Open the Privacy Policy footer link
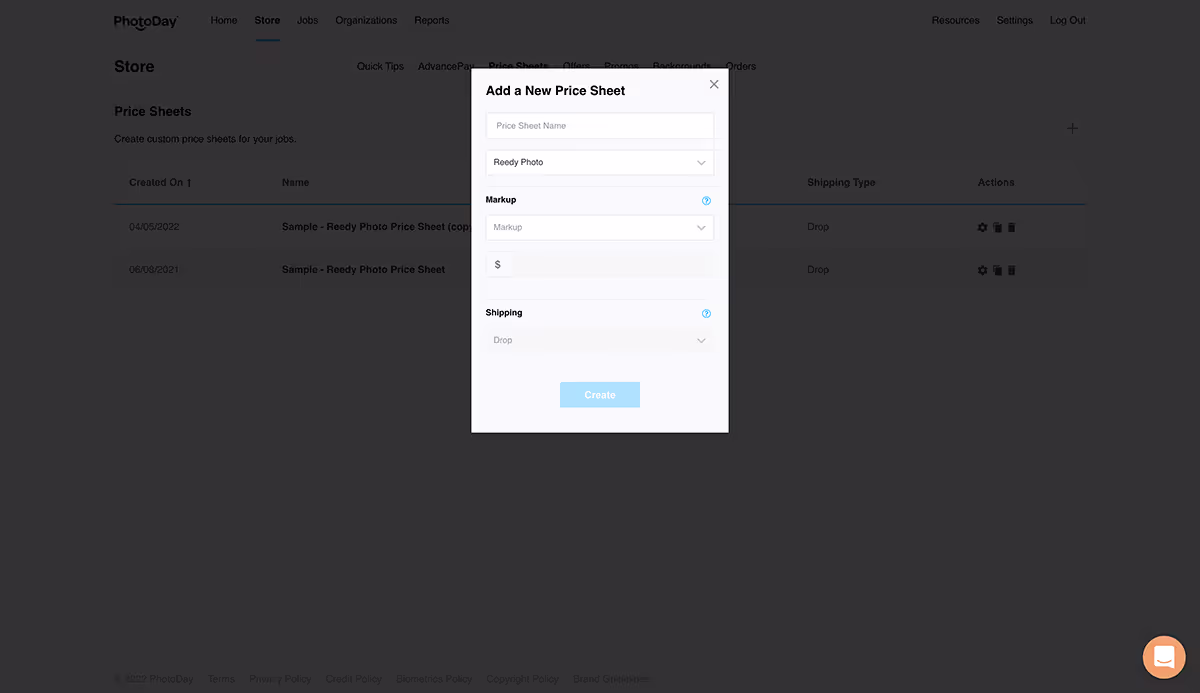This screenshot has height=693, width=1200. point(280,679)
